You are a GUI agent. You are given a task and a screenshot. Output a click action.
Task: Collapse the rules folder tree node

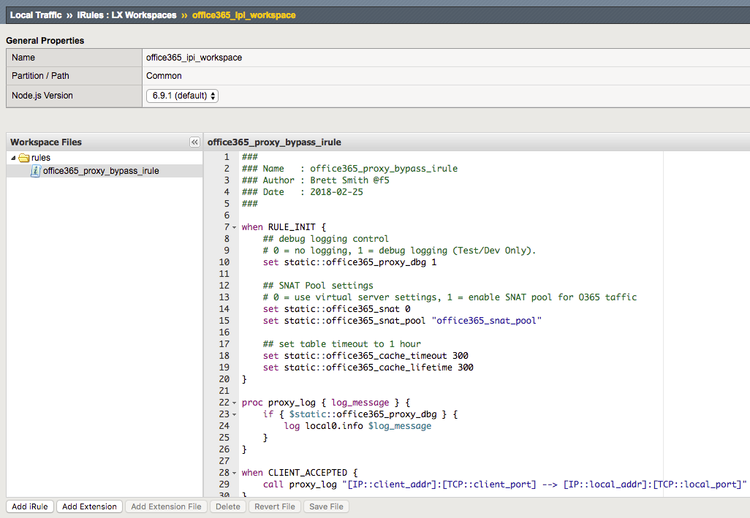13,158
